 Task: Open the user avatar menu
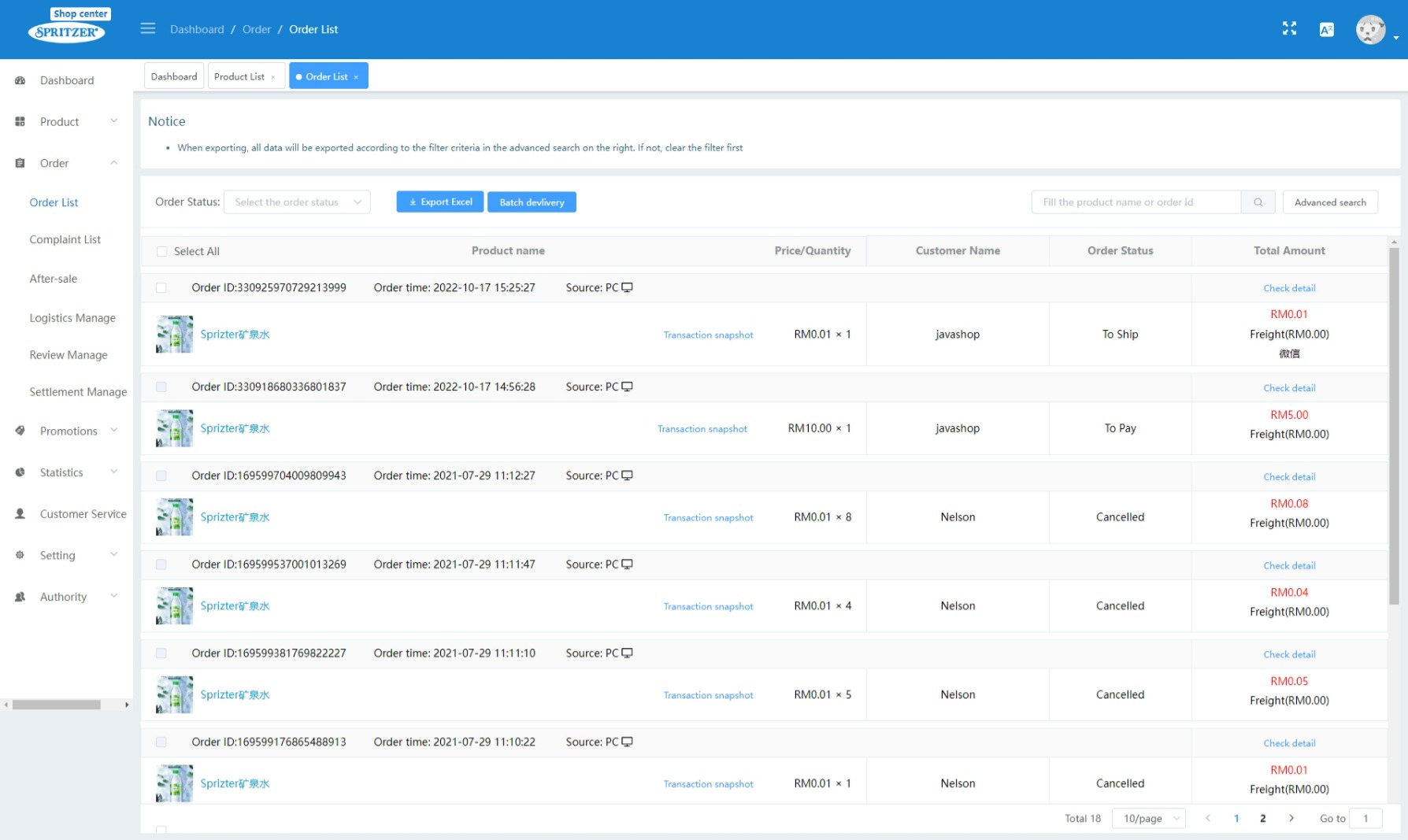pos(1371,30)
